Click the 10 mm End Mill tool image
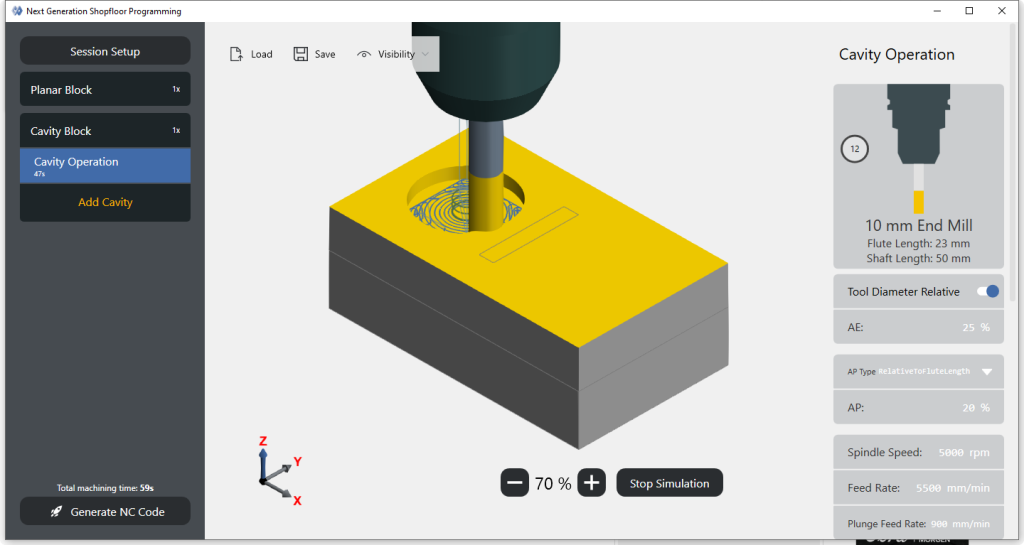 [918, 145]
